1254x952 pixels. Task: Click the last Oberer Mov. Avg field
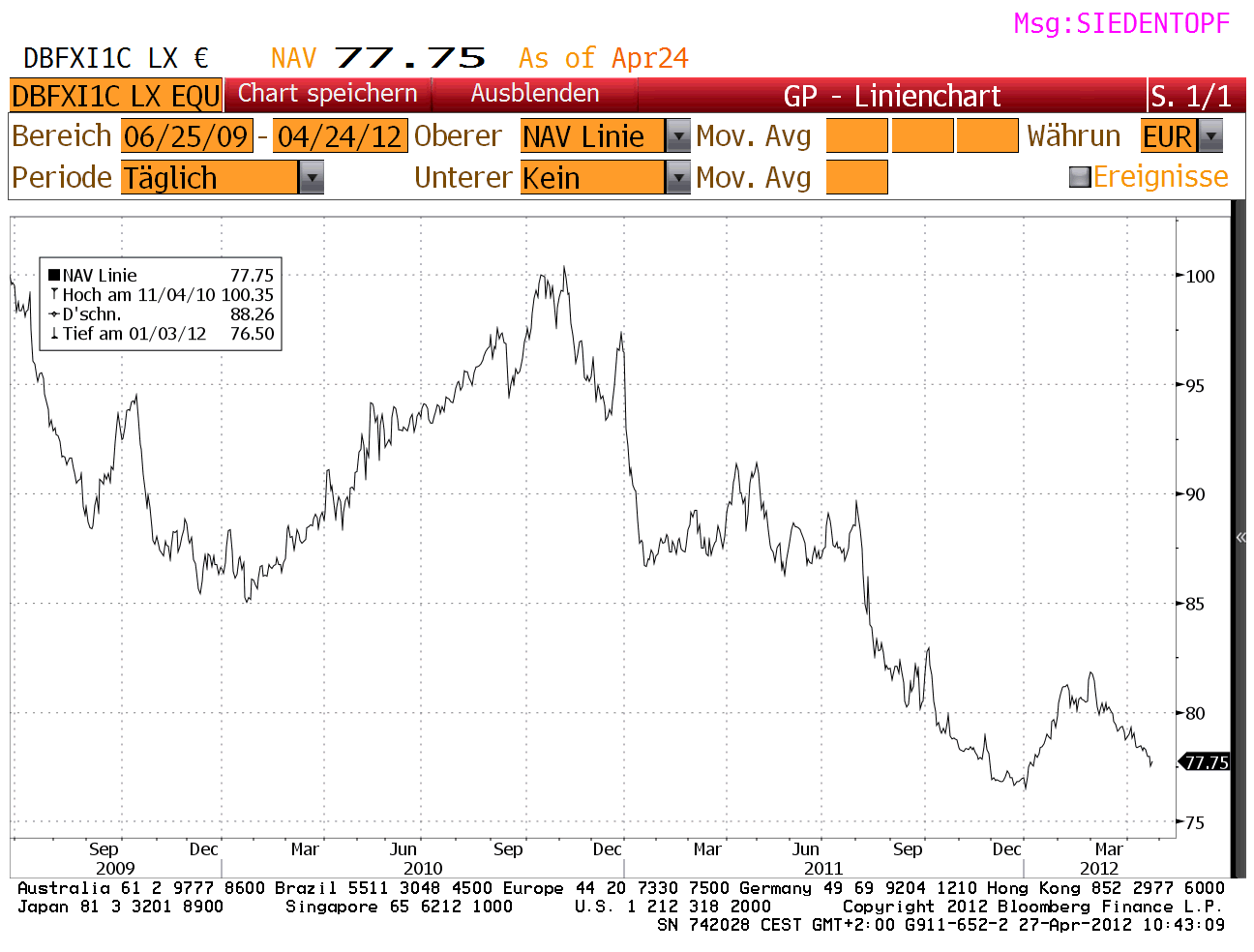point(987,136)
